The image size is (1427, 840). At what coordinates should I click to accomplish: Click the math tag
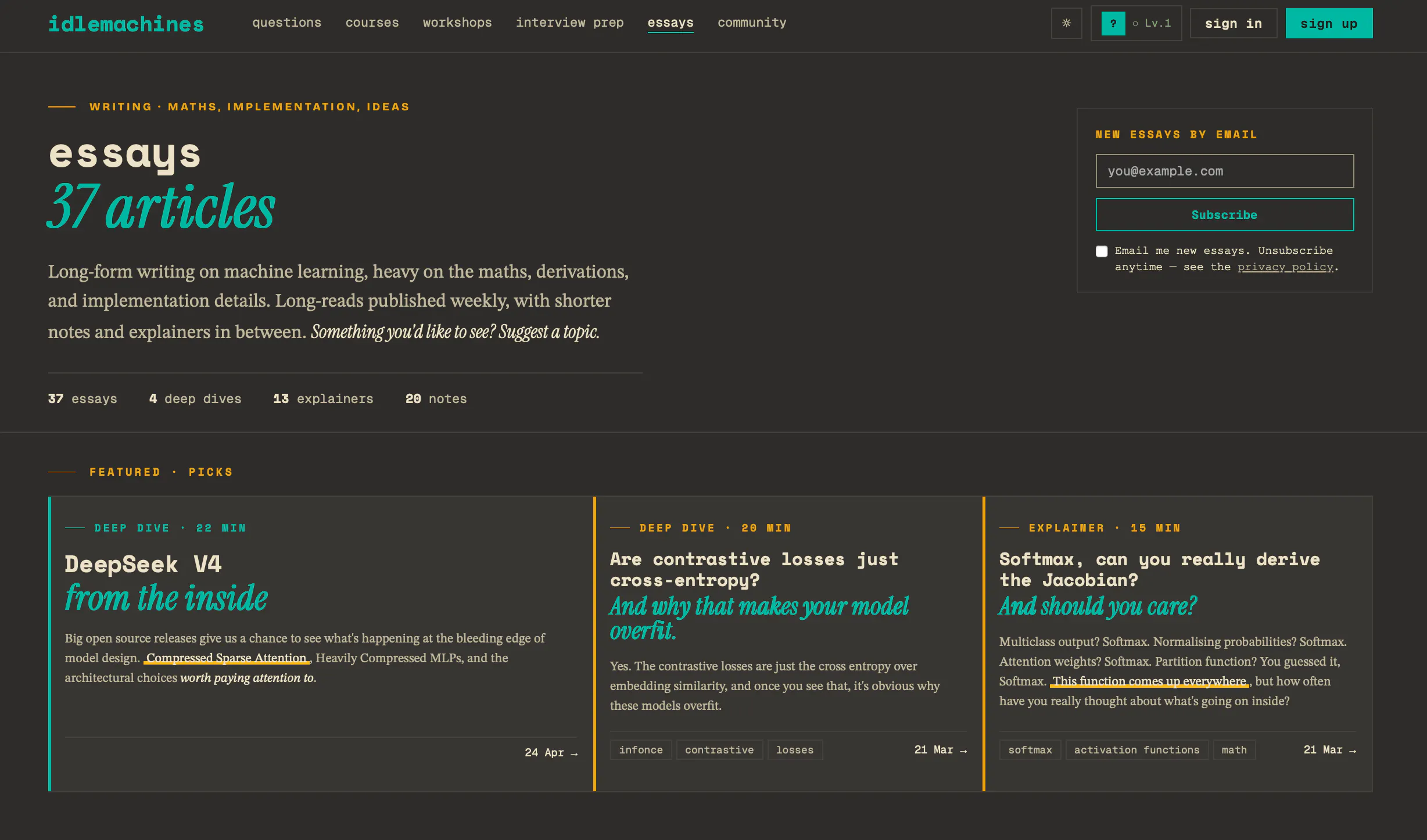coord(1234,750)
